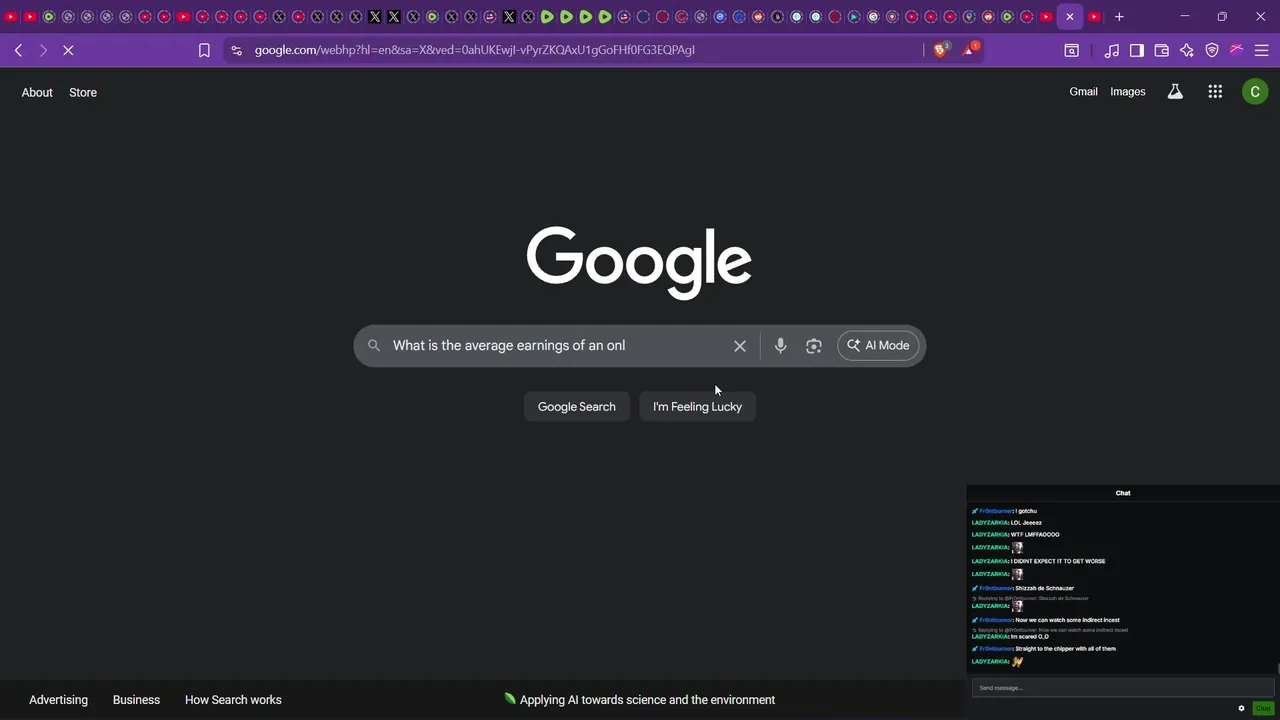Open the Brave Wallet icon

click(1162, 50)
